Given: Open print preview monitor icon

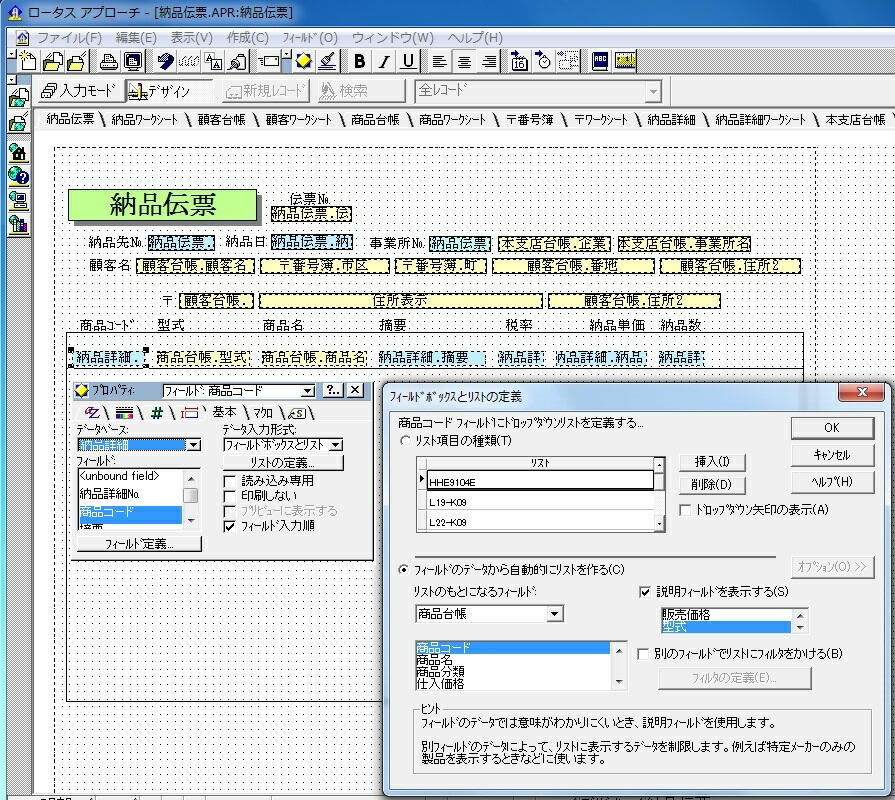Looking at the screenshot, I should (133, 61).
